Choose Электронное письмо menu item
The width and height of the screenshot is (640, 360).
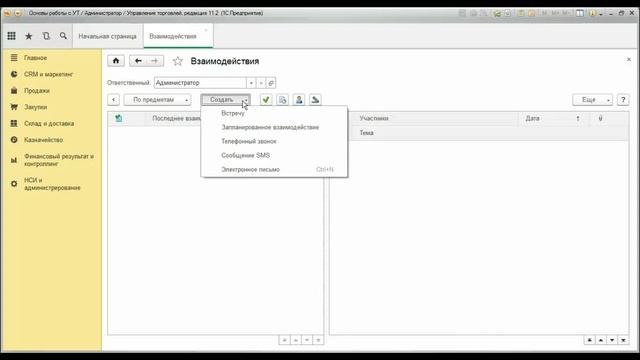251,169
